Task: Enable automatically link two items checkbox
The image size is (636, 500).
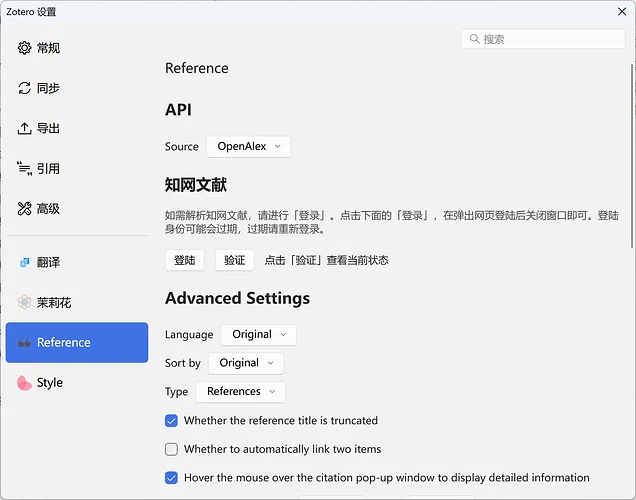Action: 171,449
